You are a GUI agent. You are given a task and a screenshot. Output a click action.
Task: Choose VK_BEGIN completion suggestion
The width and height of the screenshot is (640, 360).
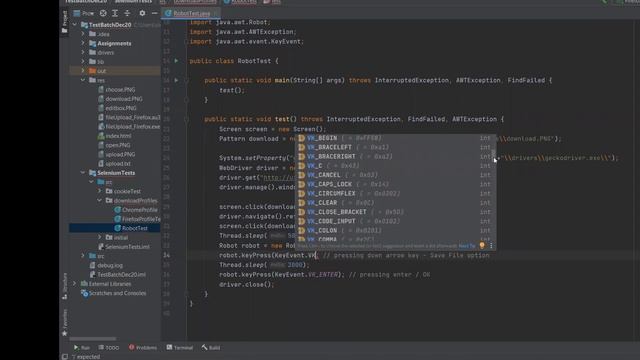pyautogui.click(x=395, y=138)
